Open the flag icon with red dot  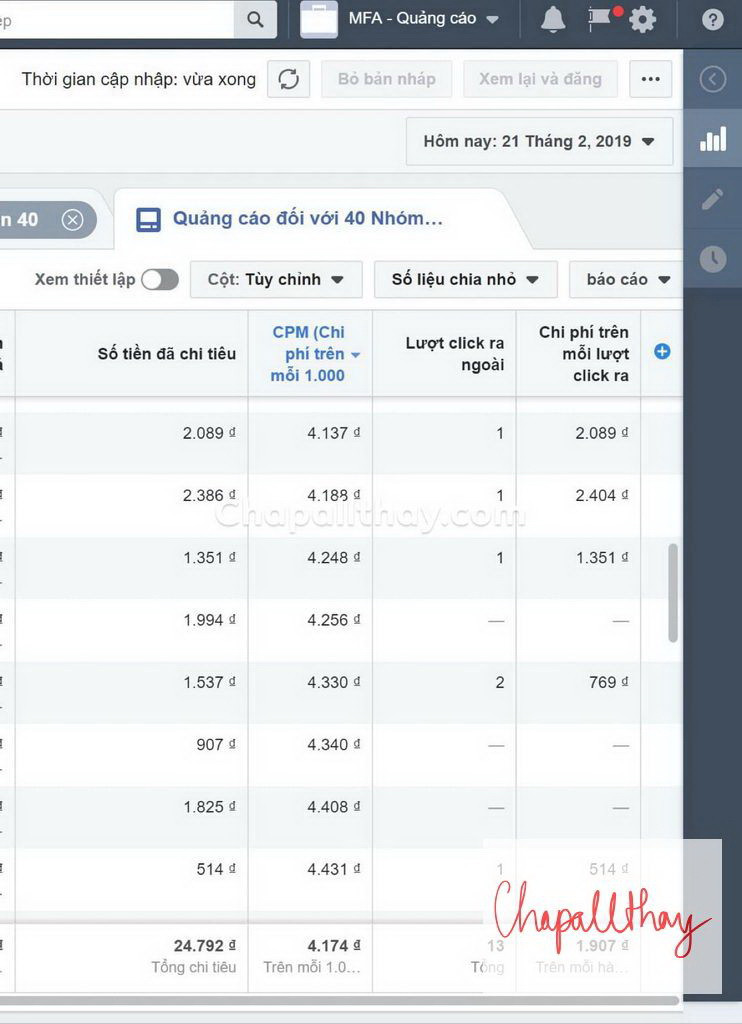tap(604, 18)
